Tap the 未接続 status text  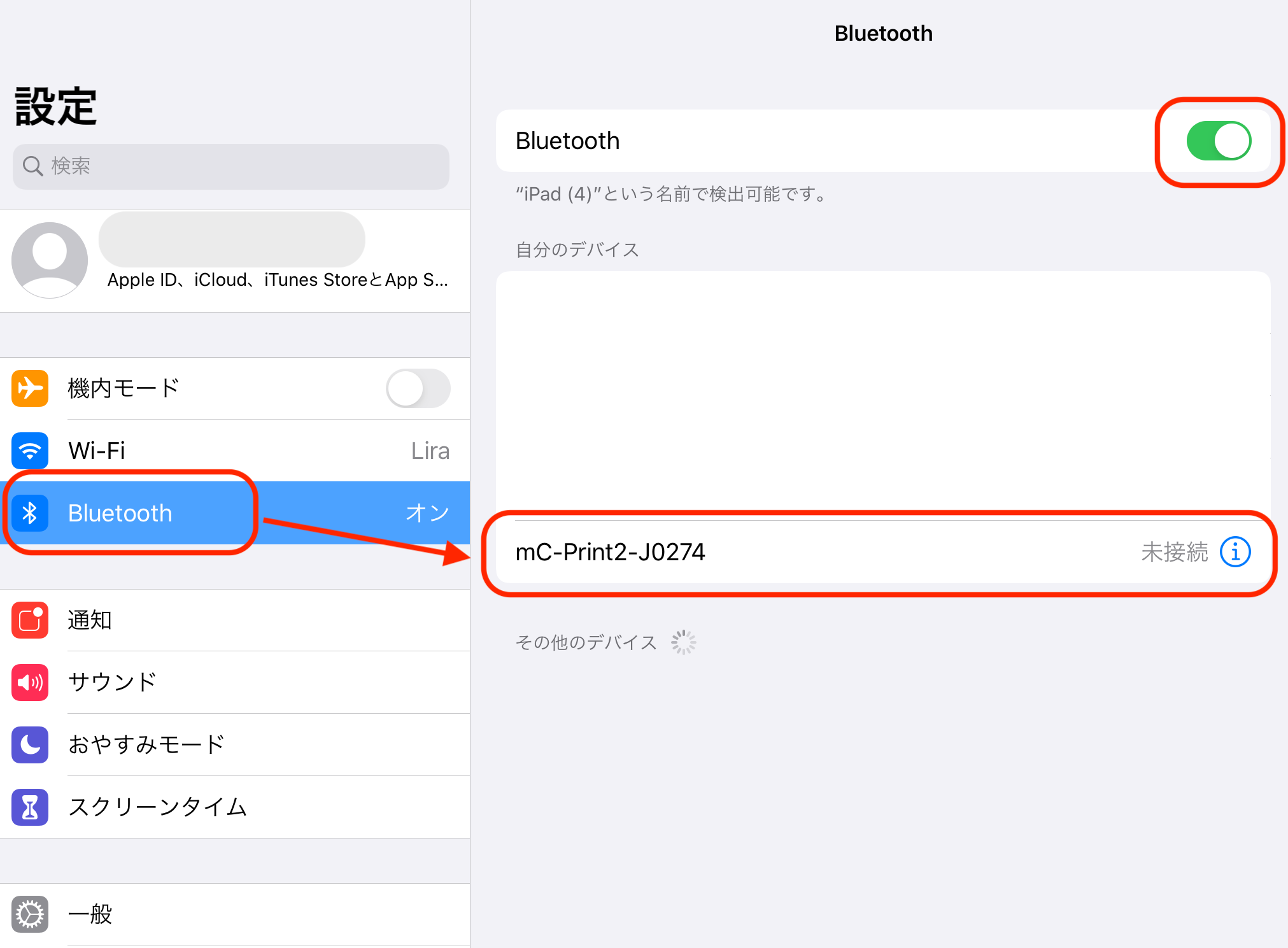[1175, 552]
